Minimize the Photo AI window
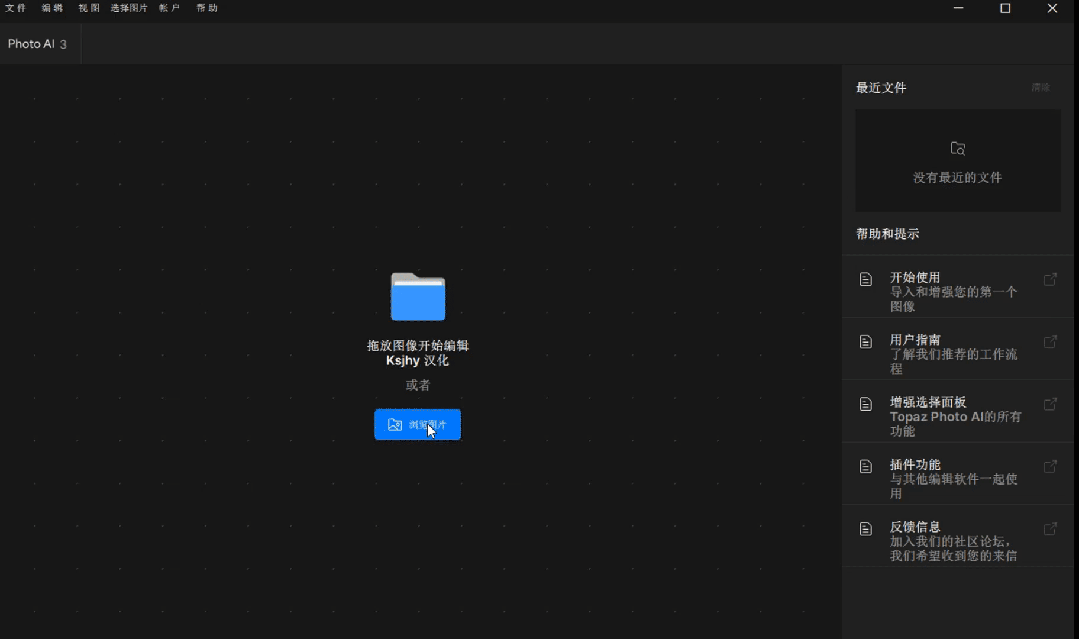 click(x=958, y=8)
